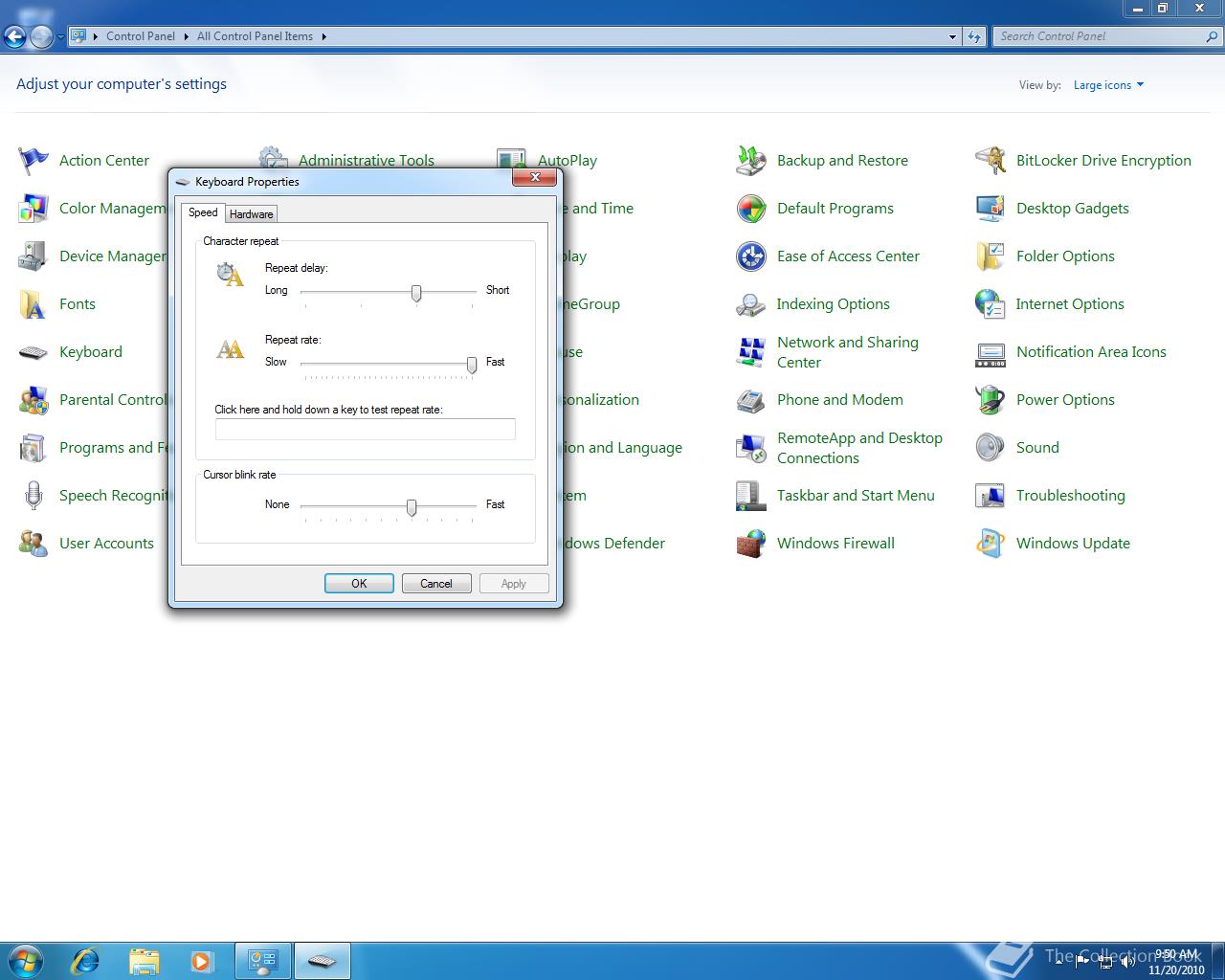Viewport: 1225px width, 980px height.
Task: Open the Internet Options icon
Action: [x=991, y=304]
